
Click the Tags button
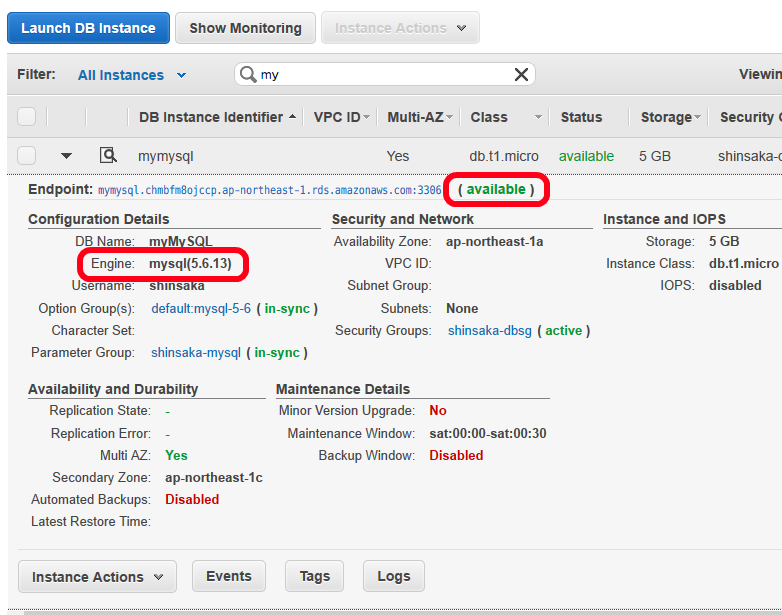coord(315,576)
